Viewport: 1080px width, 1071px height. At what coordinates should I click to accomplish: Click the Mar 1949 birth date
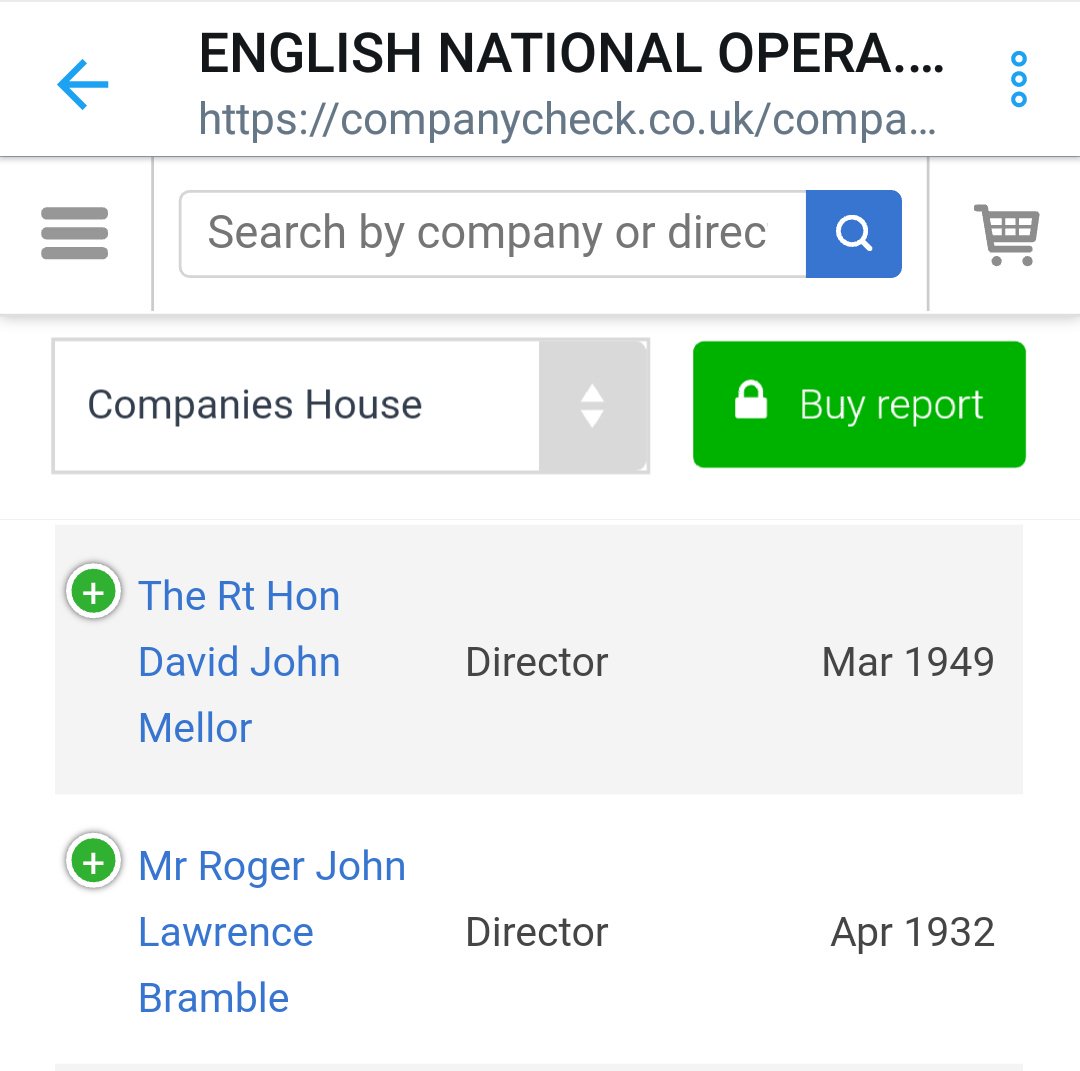(908, 662)
